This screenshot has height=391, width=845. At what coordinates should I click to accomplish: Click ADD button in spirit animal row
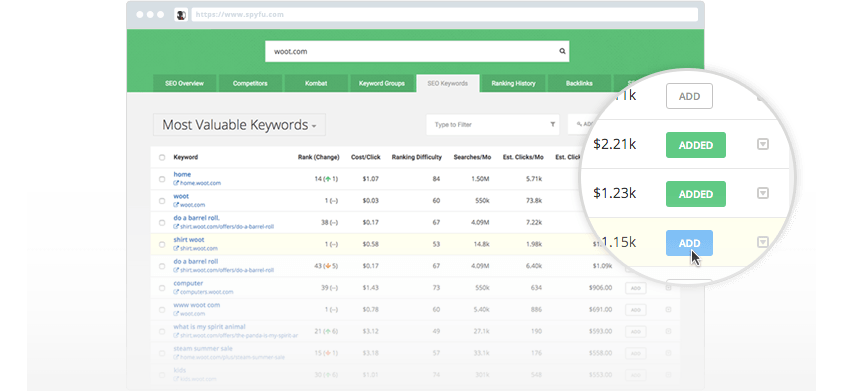point(635,331)
